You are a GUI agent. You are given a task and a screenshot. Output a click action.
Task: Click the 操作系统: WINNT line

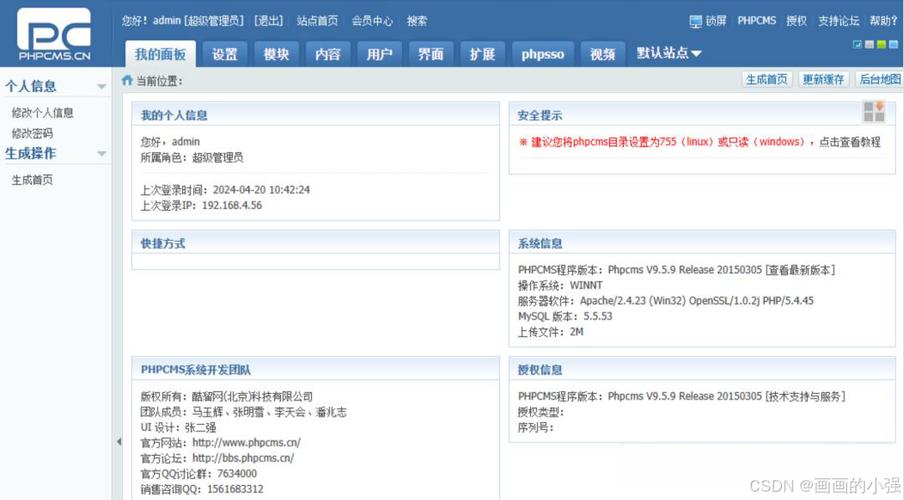tap(560, 285)
